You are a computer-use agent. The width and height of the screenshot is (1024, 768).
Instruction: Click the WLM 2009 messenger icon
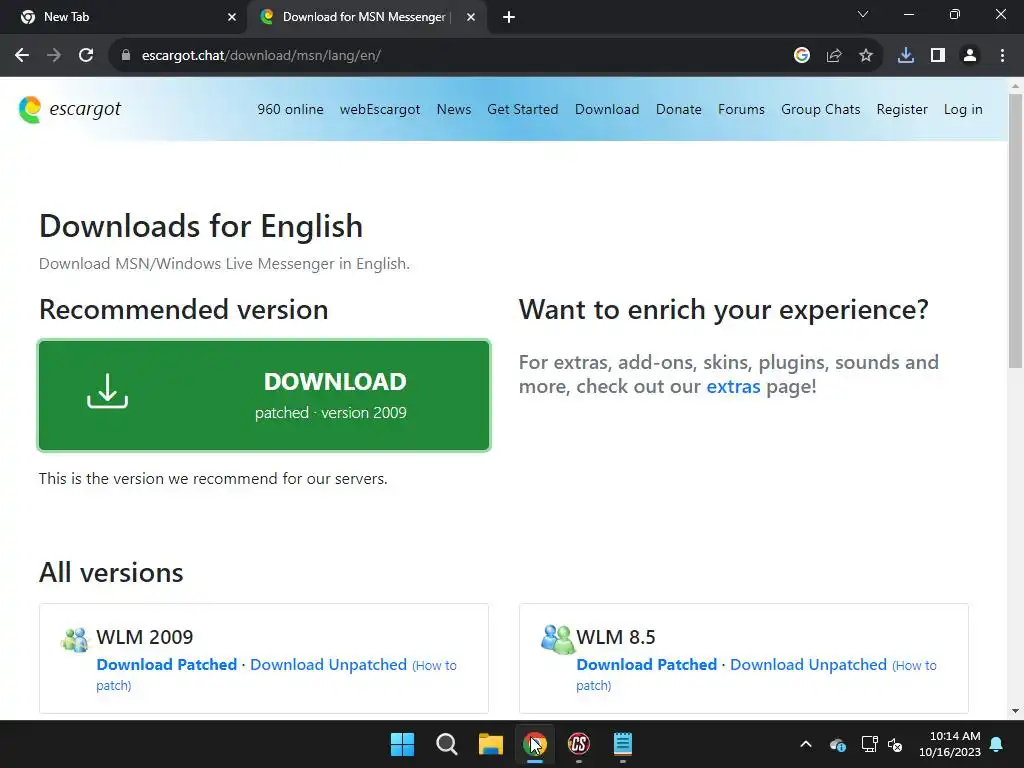pos(74,639)
